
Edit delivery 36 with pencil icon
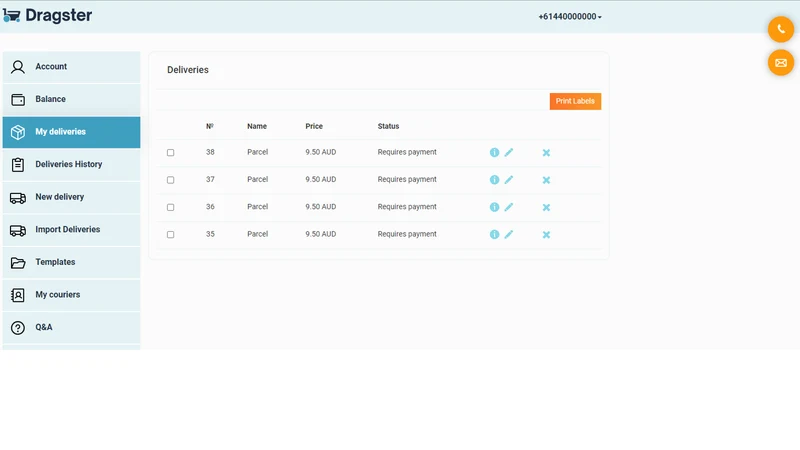click(x=509, y=207)
